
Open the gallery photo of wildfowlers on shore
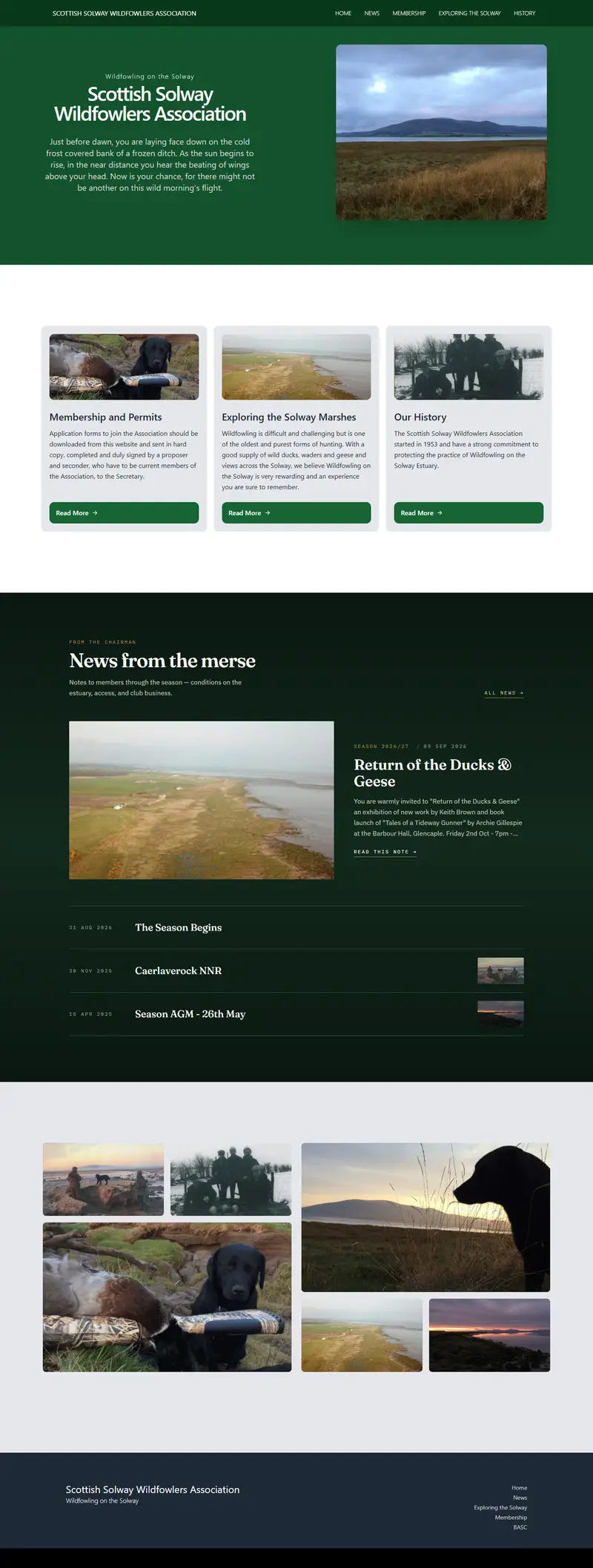[x=103, y=1180]
